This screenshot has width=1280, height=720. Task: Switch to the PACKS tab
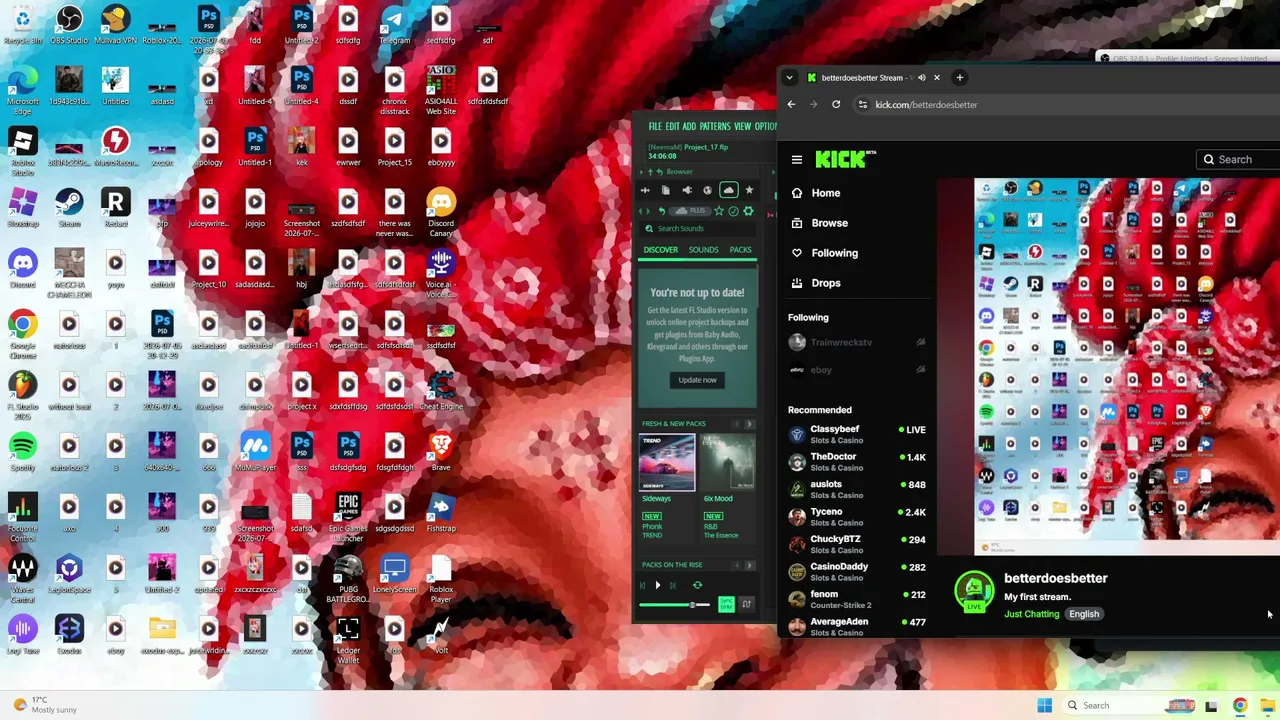pyautogui.click(x=740, y=250)
